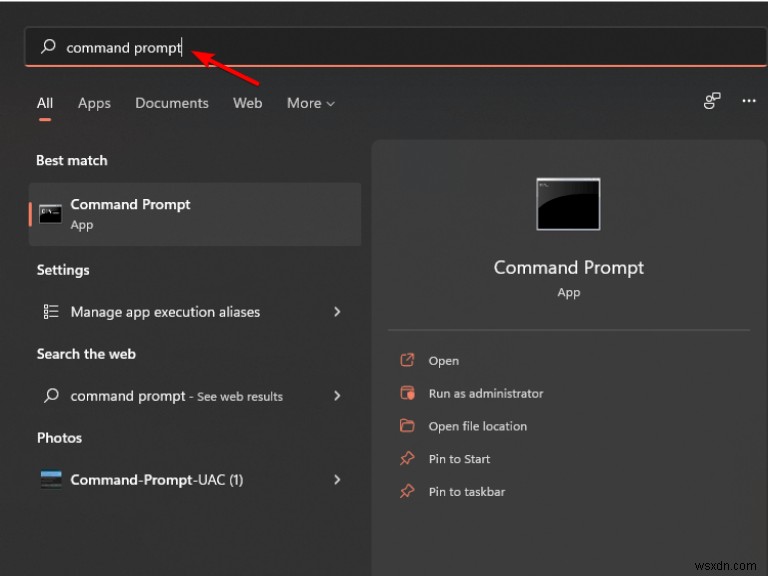Click the Command Prompt icon in Best match

[50, 214]
